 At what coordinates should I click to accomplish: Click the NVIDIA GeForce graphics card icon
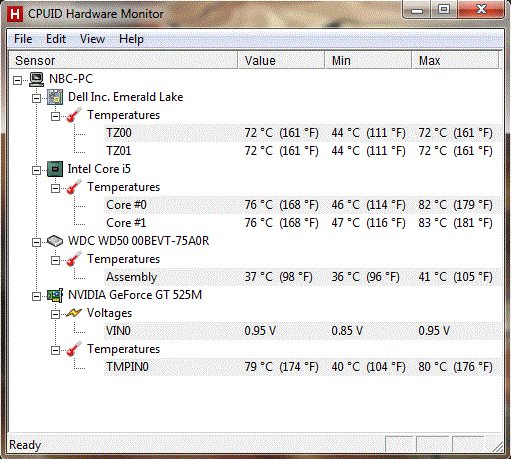tap(55, 295)
